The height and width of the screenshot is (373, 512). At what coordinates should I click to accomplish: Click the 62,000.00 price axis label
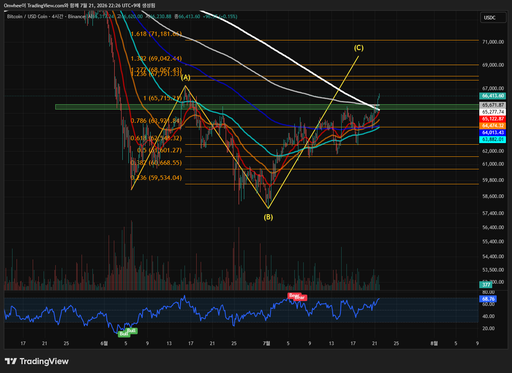(493, 151)
